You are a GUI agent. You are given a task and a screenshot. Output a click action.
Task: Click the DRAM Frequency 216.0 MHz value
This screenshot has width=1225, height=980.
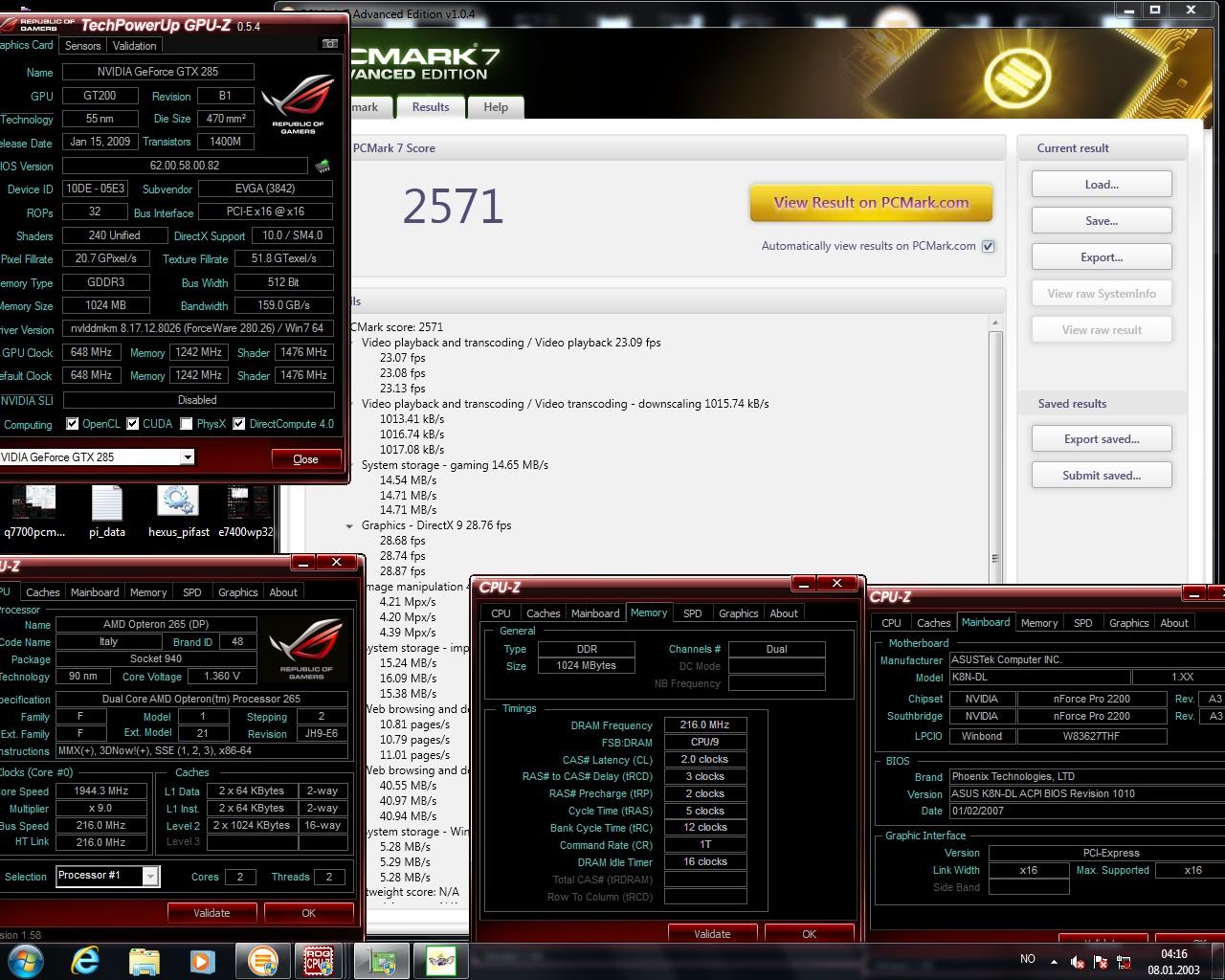click(x=703, y=725)
